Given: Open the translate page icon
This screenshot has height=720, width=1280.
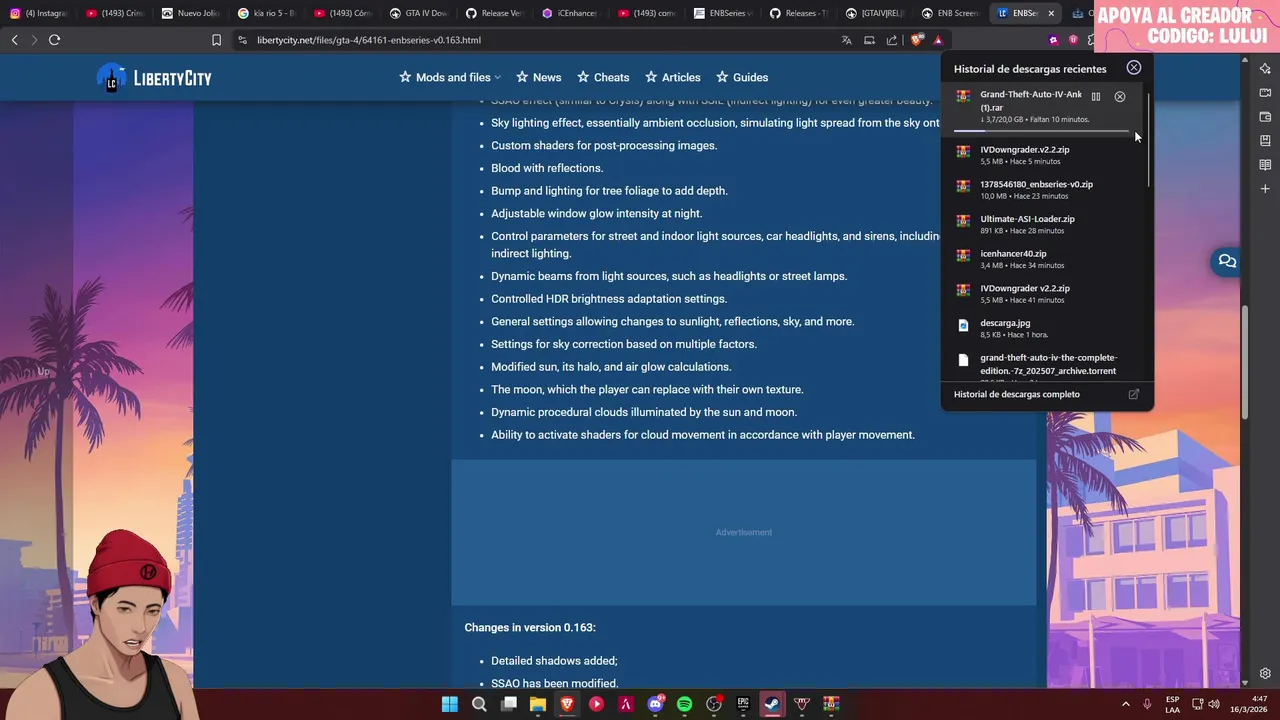Looking at the screenshot, I should (x=846, y=40).
